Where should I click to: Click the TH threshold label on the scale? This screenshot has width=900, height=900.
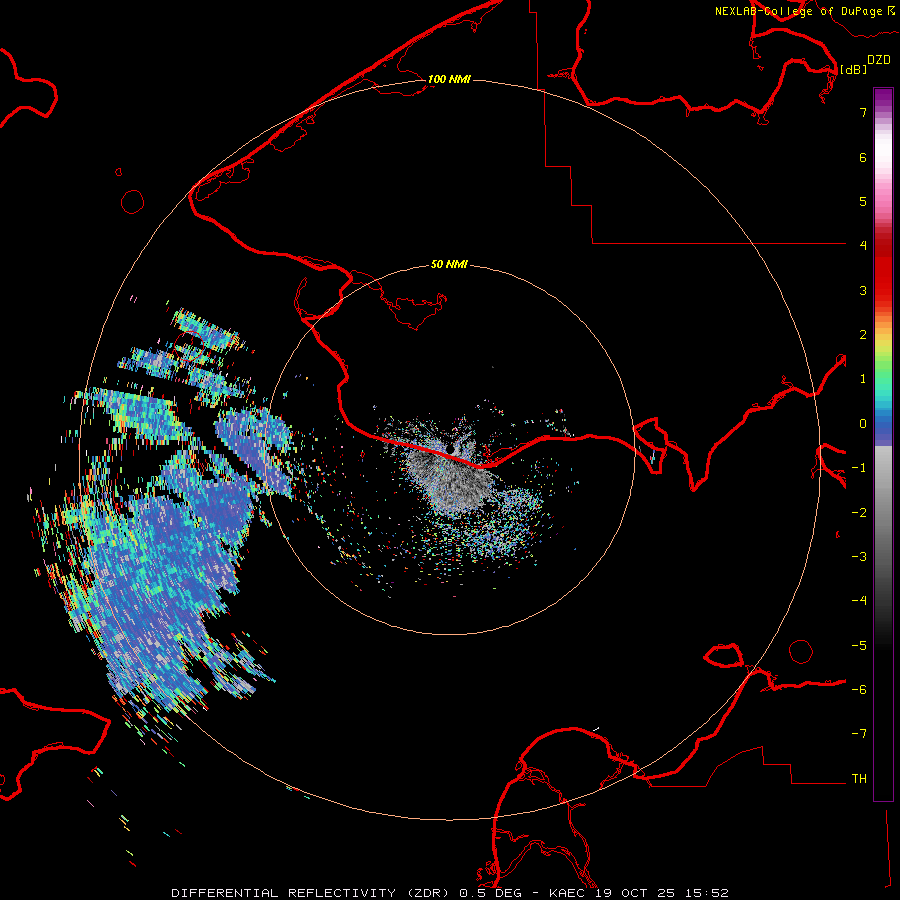pos(859,779)
